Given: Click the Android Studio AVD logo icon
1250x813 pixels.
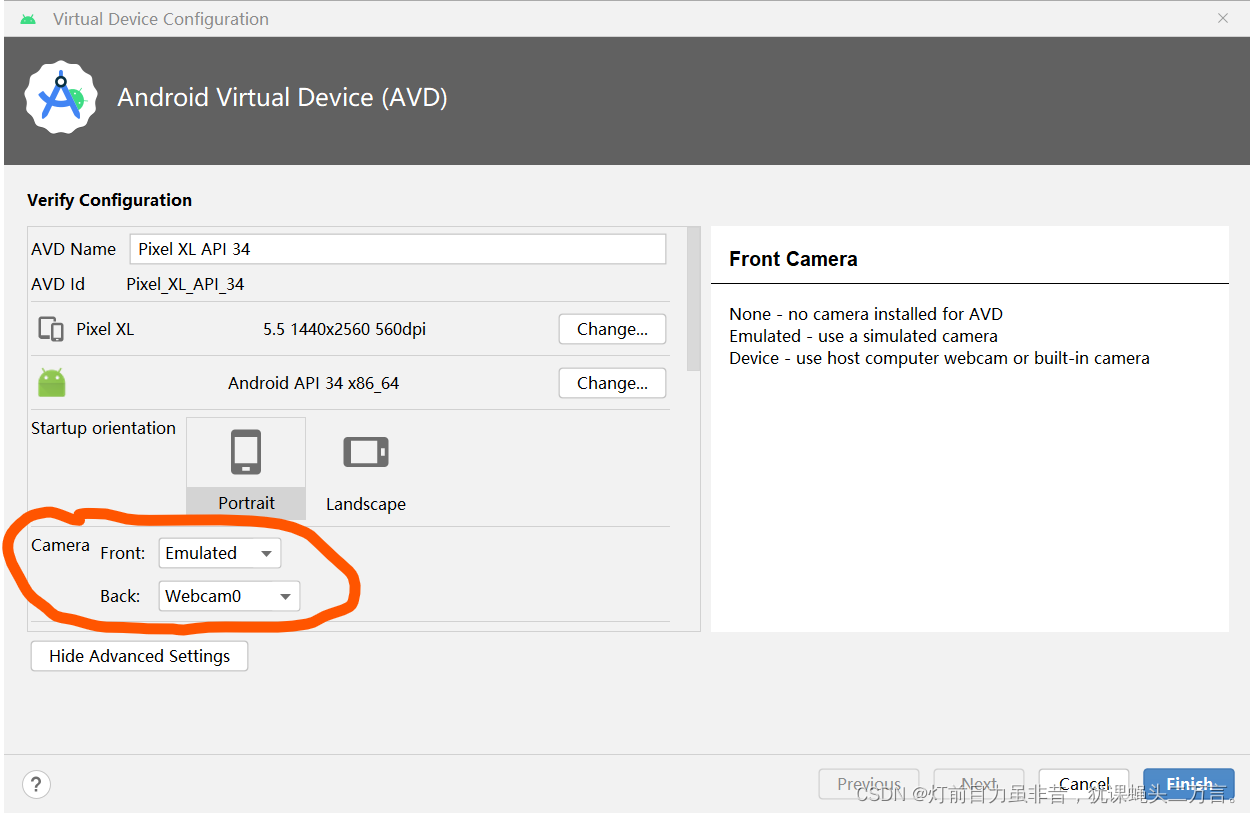Looking at the screenshot, I should coord(61,97).
